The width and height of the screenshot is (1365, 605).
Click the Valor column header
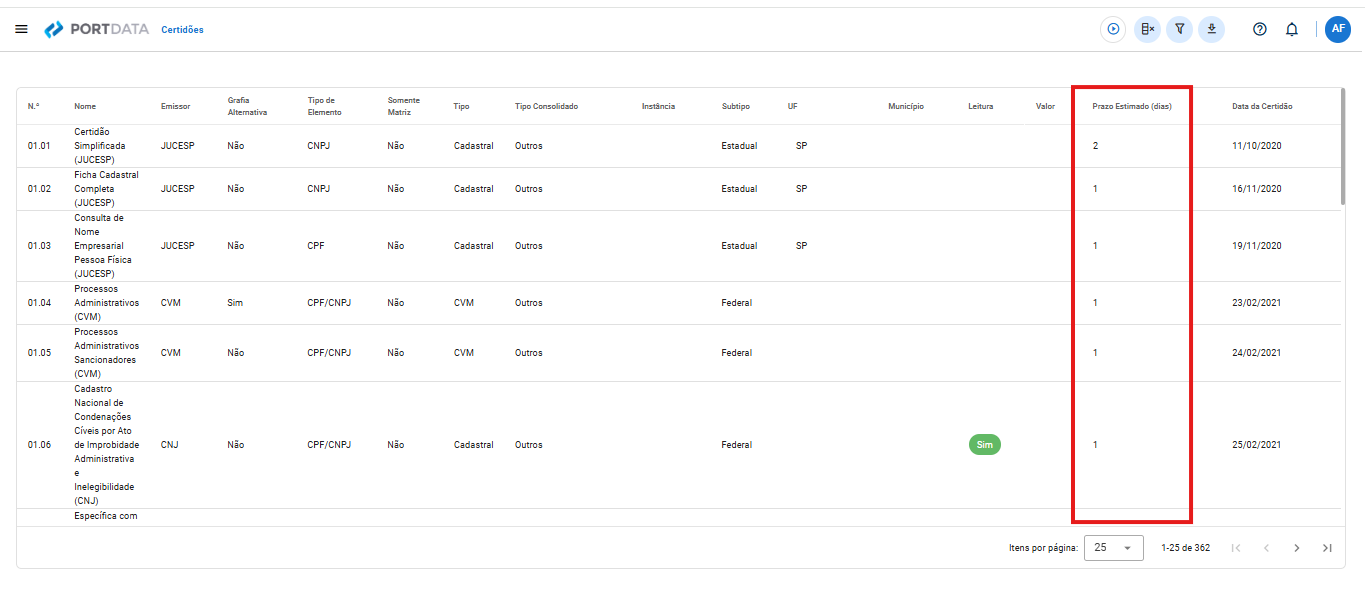click(x=1045, y=106)
